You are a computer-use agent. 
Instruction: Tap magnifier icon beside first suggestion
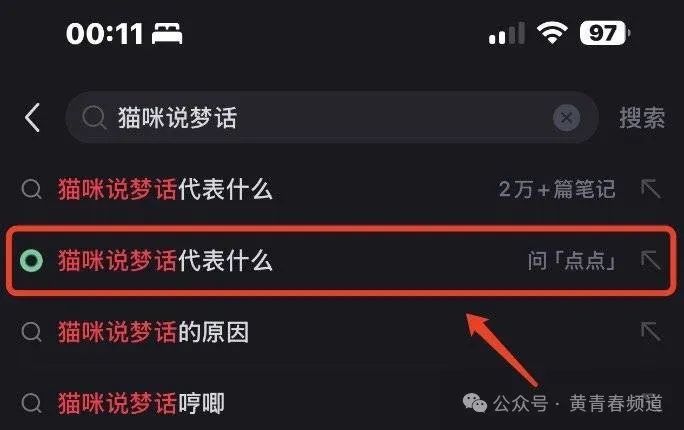coord(31,189)
